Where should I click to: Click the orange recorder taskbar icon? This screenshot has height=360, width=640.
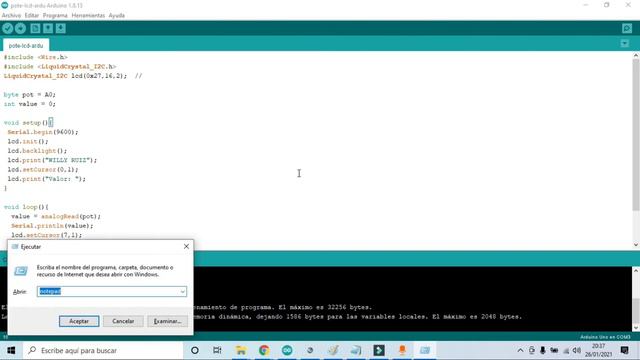(402, 350)
